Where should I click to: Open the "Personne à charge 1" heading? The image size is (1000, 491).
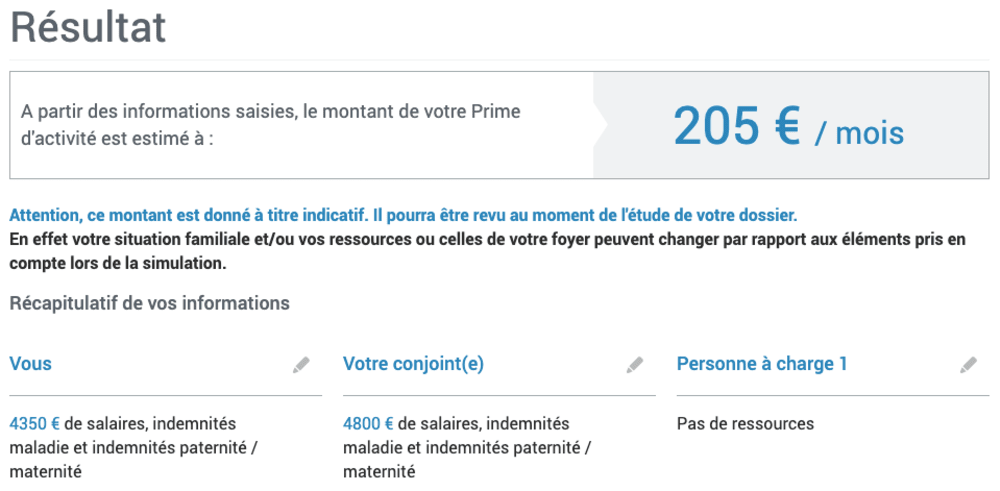[762, 364]
